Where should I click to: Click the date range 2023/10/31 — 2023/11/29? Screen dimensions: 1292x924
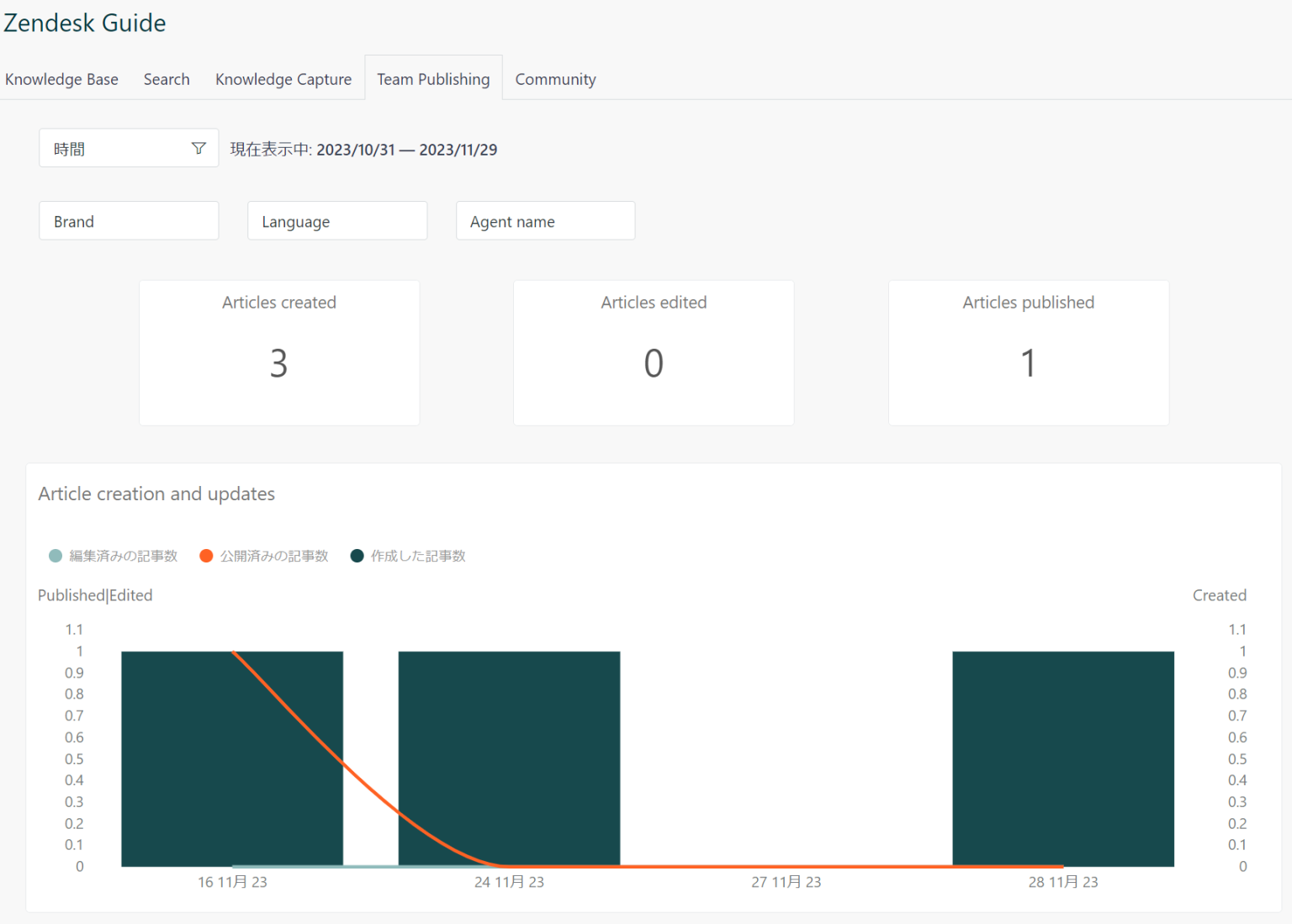point(406,149)
